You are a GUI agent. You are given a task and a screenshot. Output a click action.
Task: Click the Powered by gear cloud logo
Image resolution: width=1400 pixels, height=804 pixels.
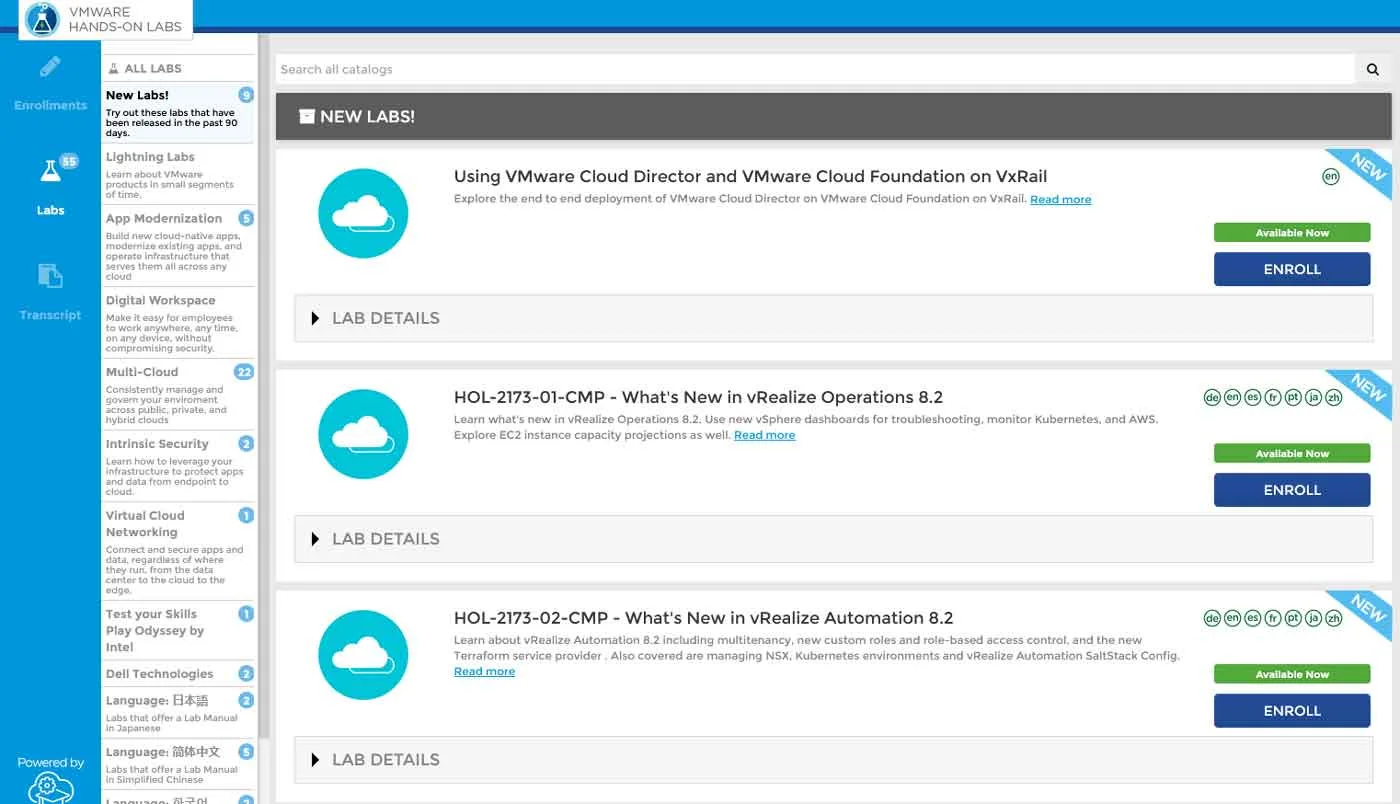tap(50, 788)
